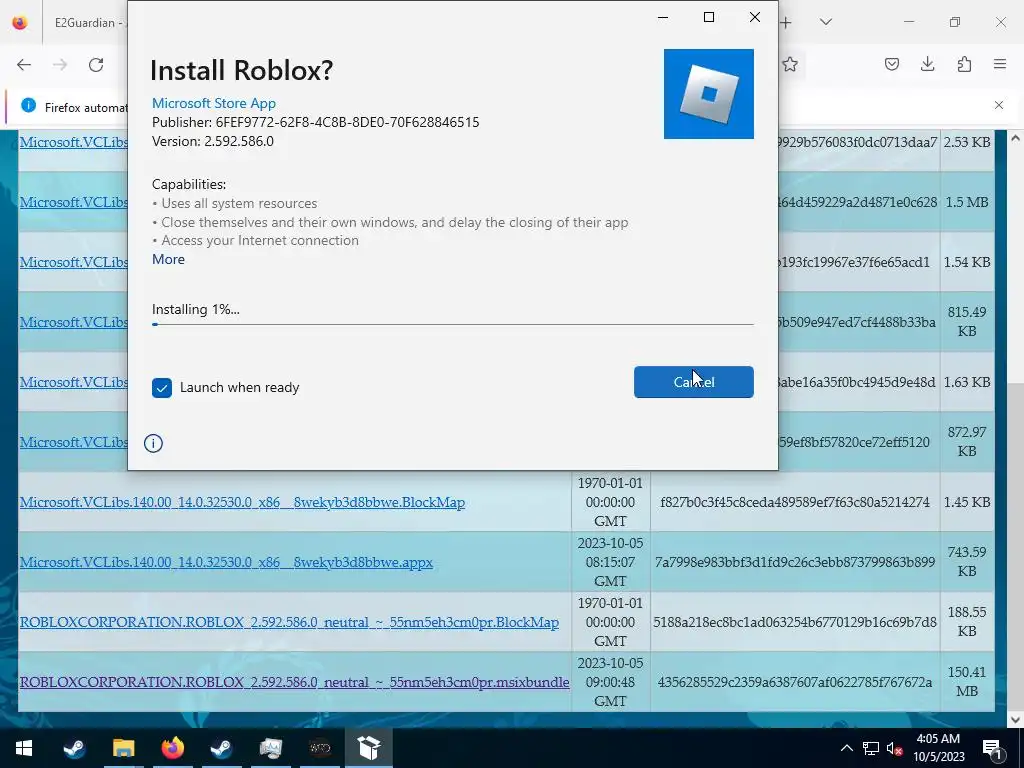
Task: Download VCLibs x86 BlockMap file
Action: click(242, 502)
